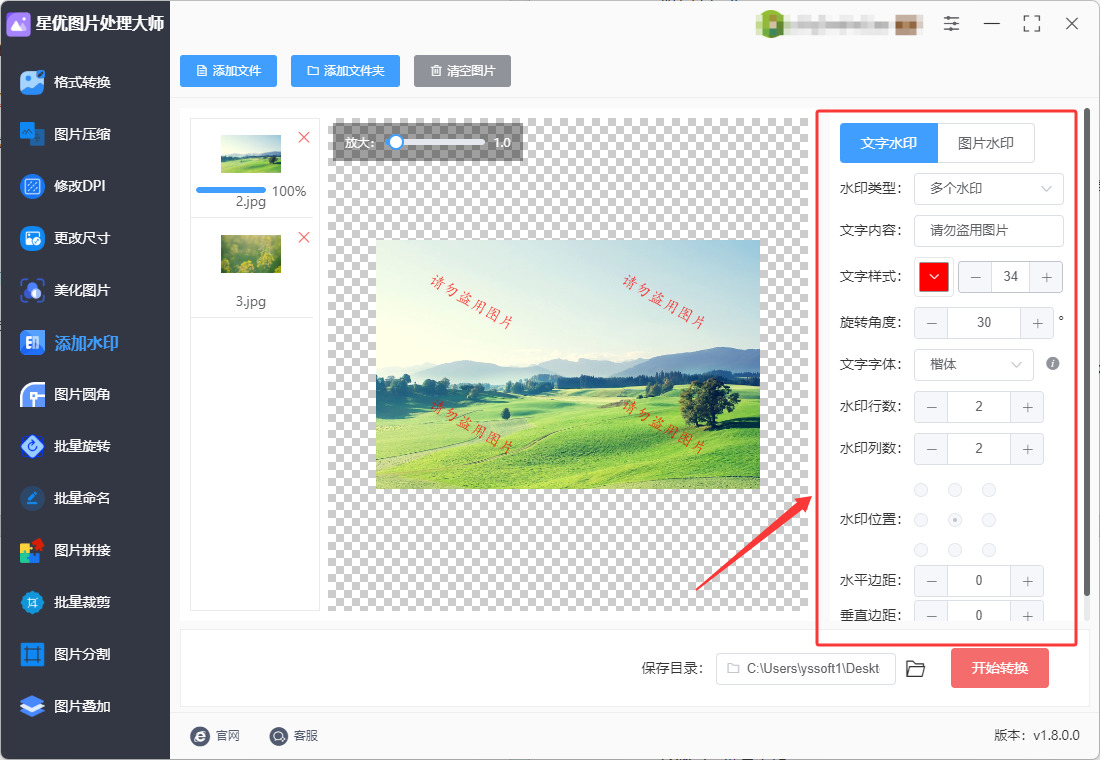Select top-left watermark position
1100x760 pixels.
click(921, 490)
